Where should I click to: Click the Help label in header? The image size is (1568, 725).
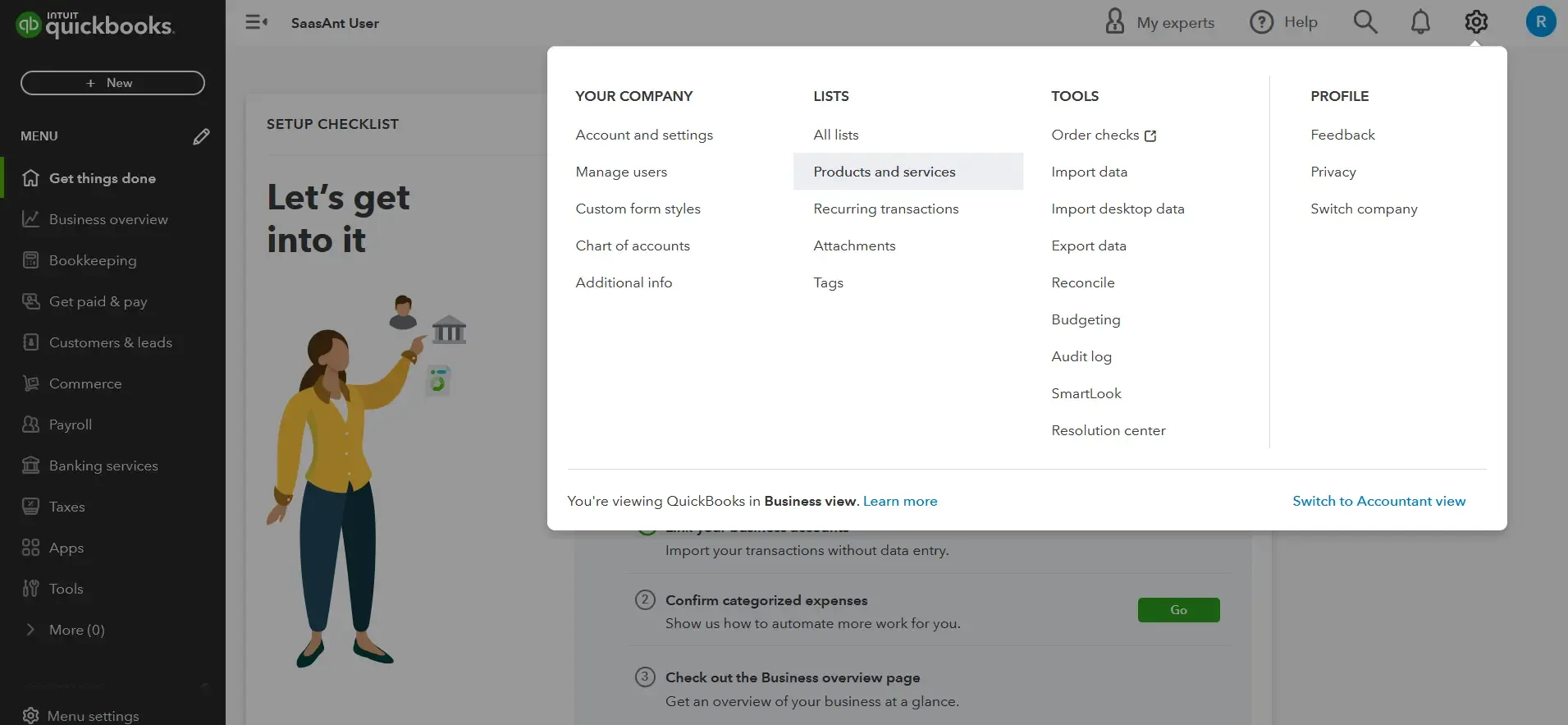pyautogui.click(x=1301, y=22)
